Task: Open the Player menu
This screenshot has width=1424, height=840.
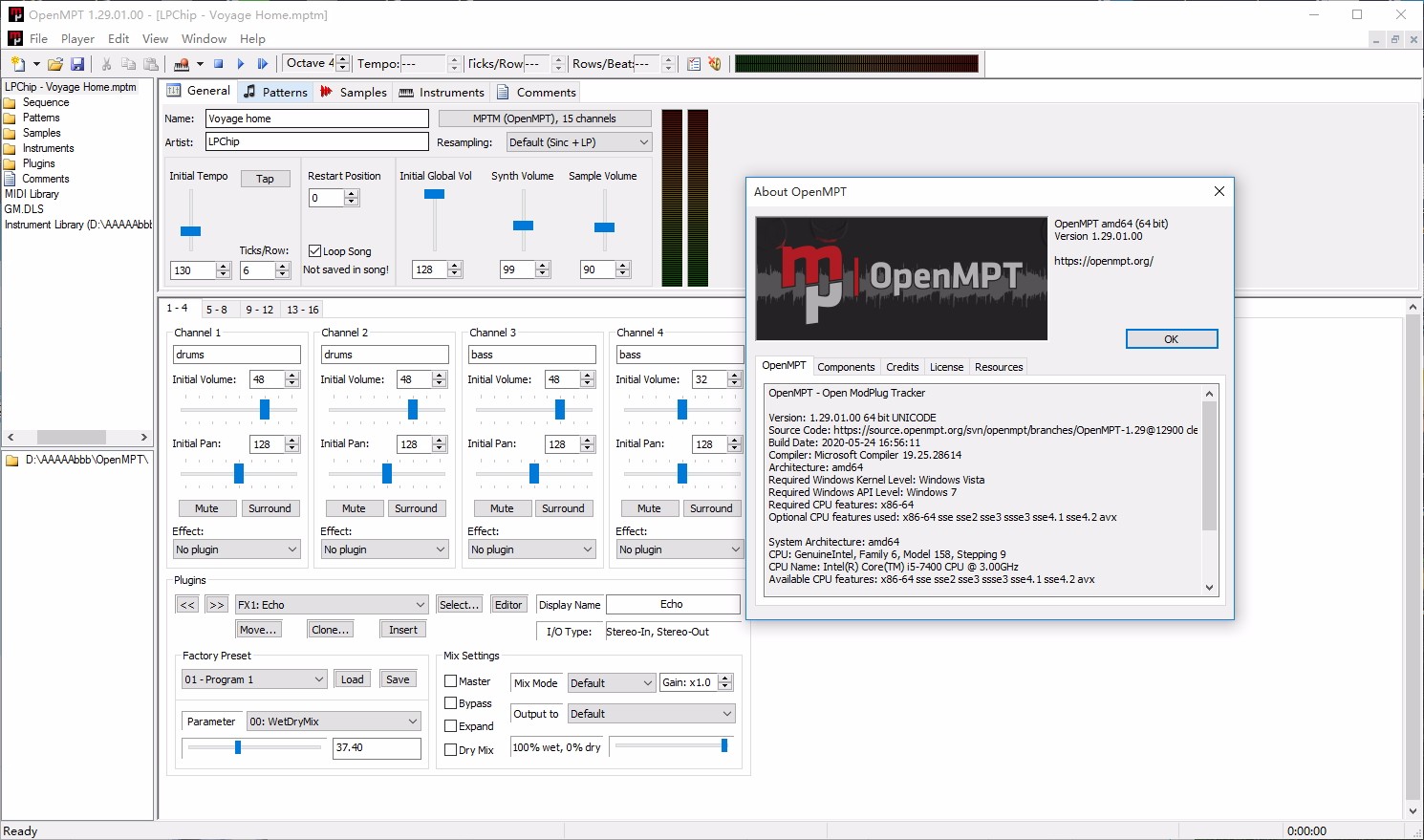Action: coord(76,39)
